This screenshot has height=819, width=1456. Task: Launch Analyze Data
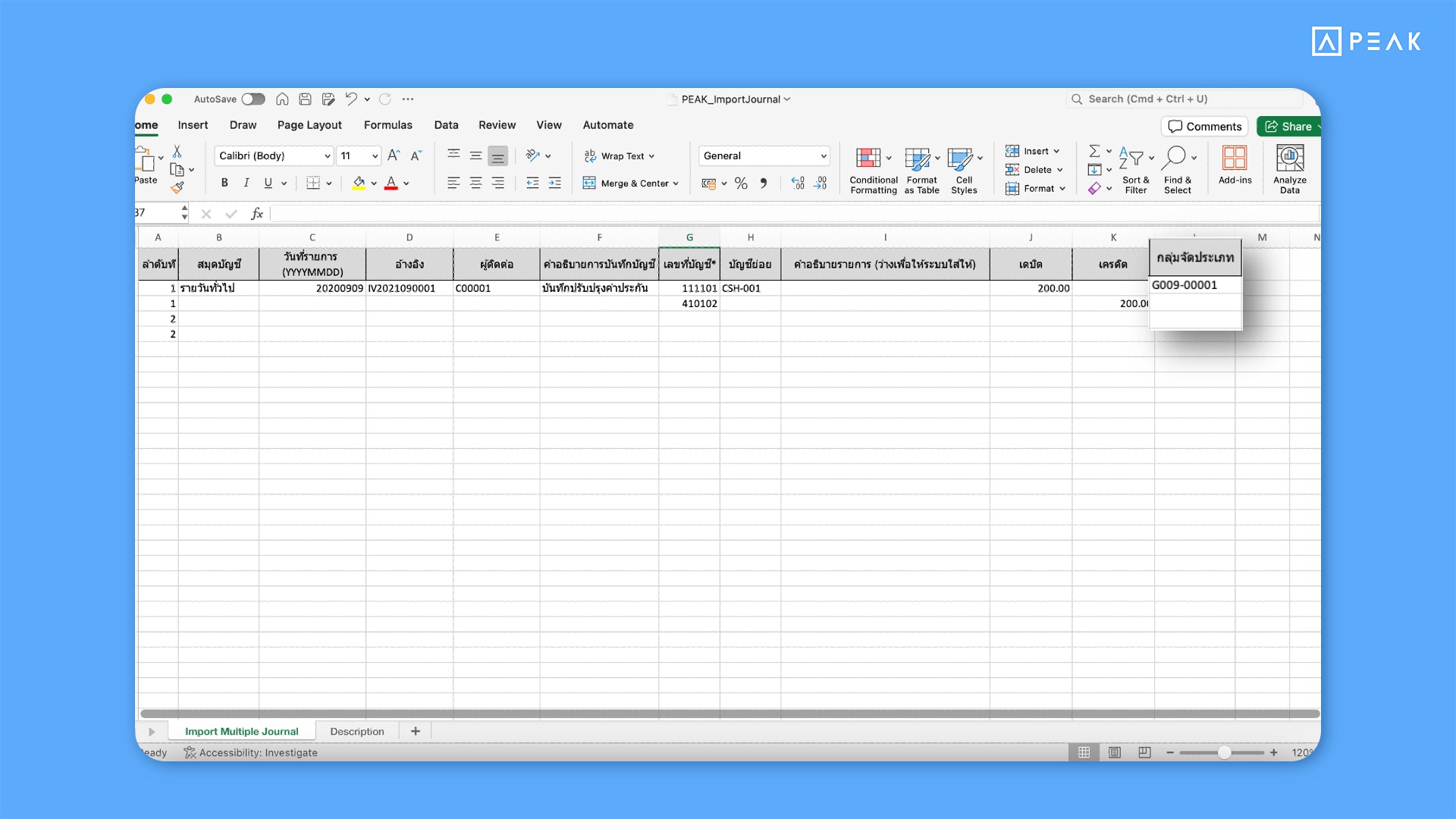[x=1289, y=168]
